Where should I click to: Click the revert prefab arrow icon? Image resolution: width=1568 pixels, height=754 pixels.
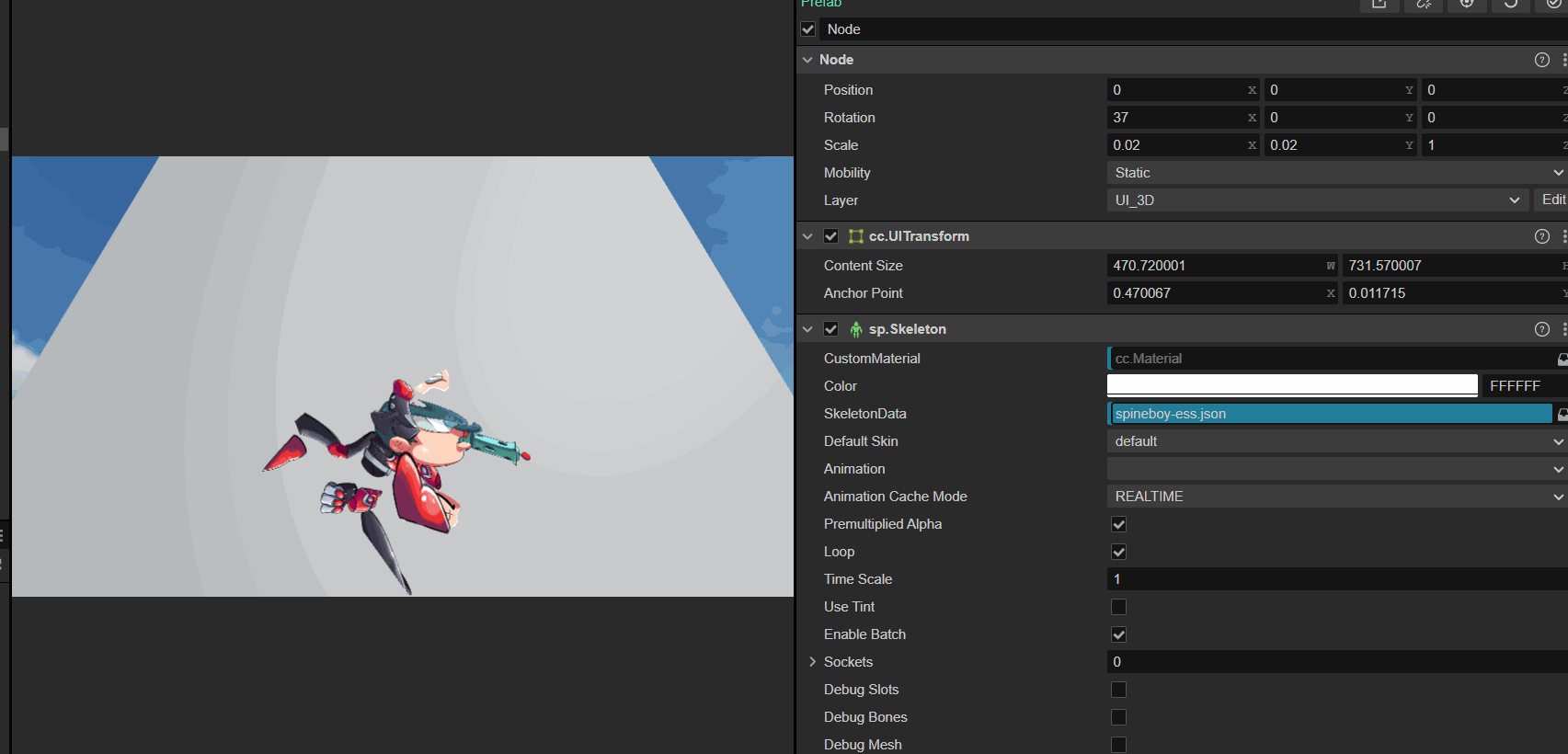click(x=1511, y=5)
